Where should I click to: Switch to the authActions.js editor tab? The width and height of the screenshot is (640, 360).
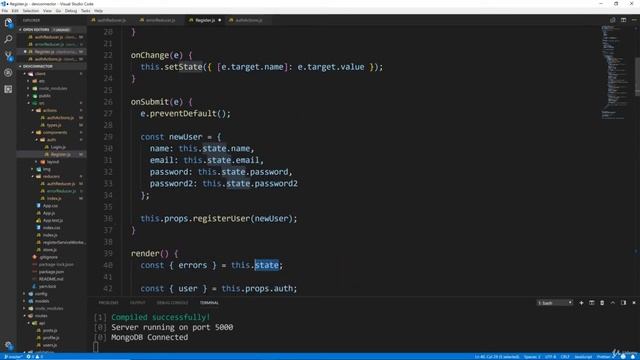click(x=248, y=20)
